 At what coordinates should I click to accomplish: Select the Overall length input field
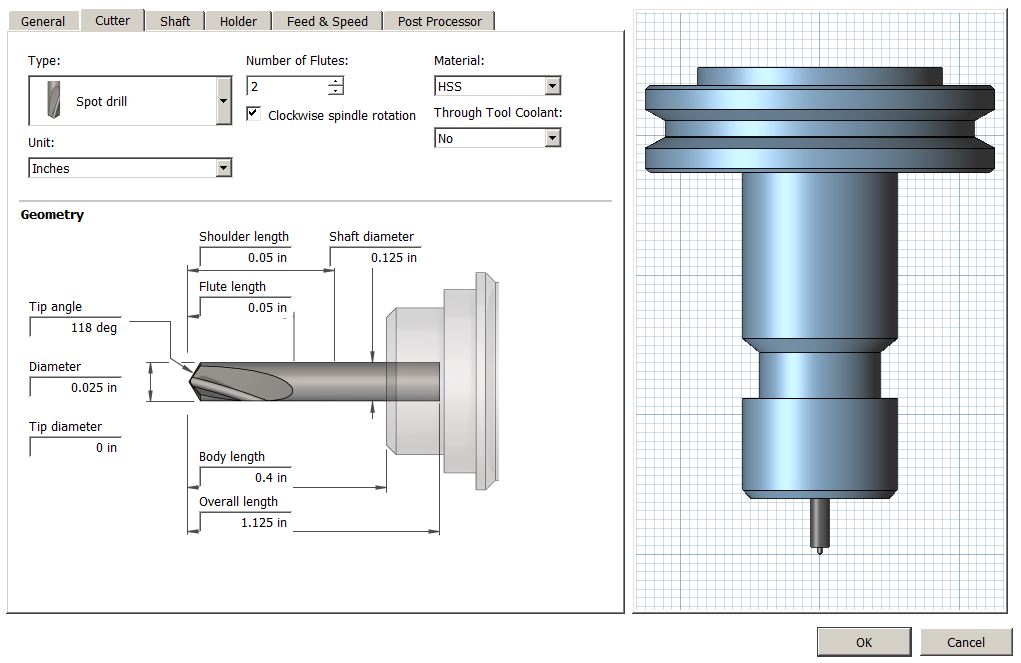(x=245, y=522)
